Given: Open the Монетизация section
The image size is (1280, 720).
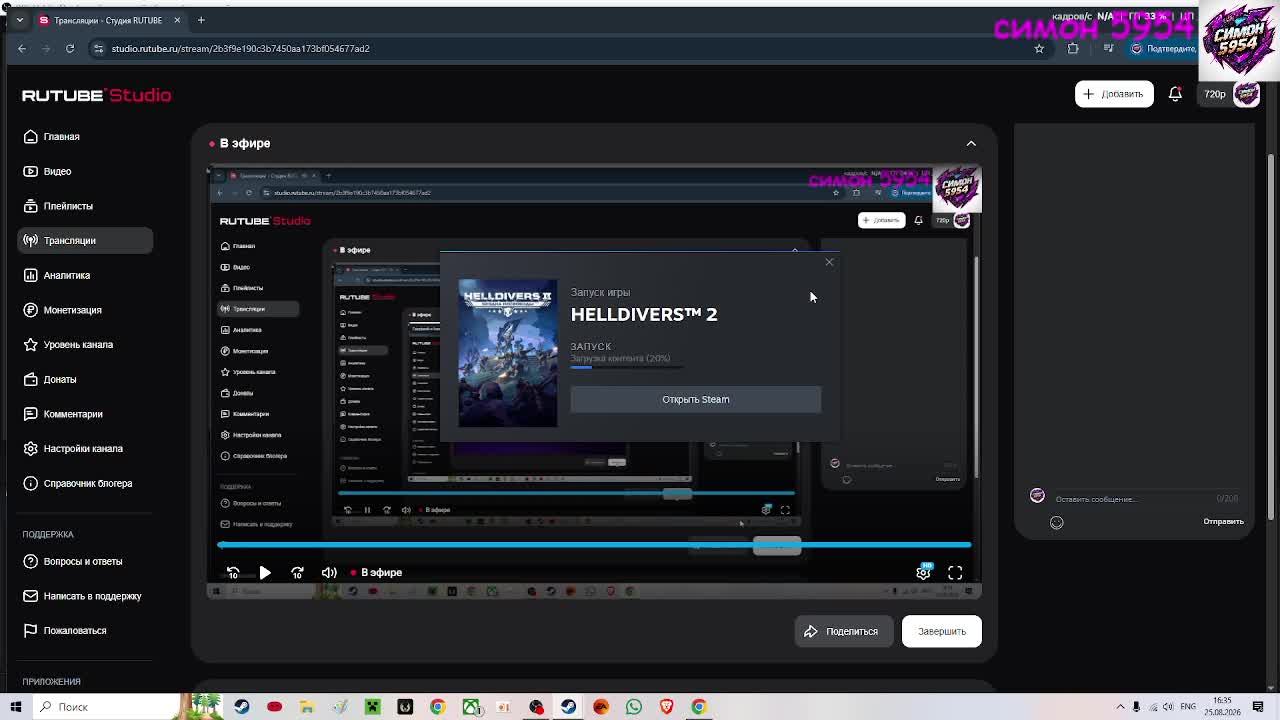Looking at the screenshot, I should tap(85, 310).
